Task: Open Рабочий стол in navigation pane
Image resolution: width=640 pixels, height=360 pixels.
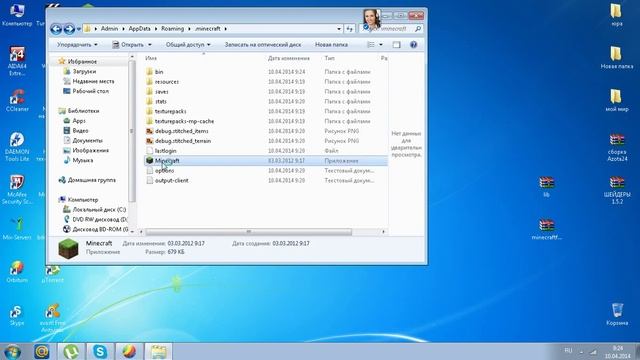Action: point(90,91)
